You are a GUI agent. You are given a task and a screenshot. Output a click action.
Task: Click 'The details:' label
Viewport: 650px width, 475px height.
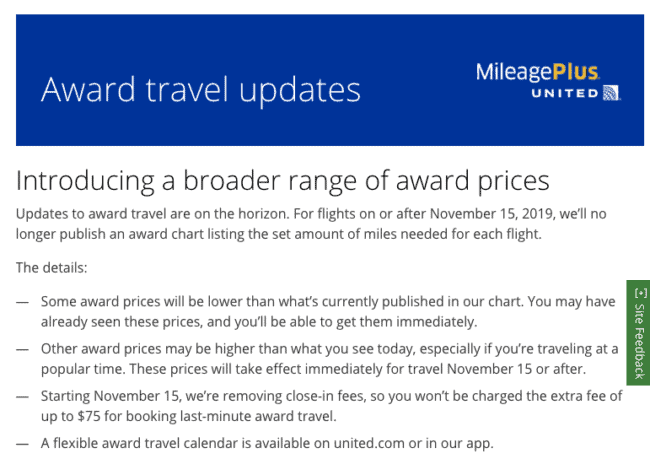[x=52, y=268]
